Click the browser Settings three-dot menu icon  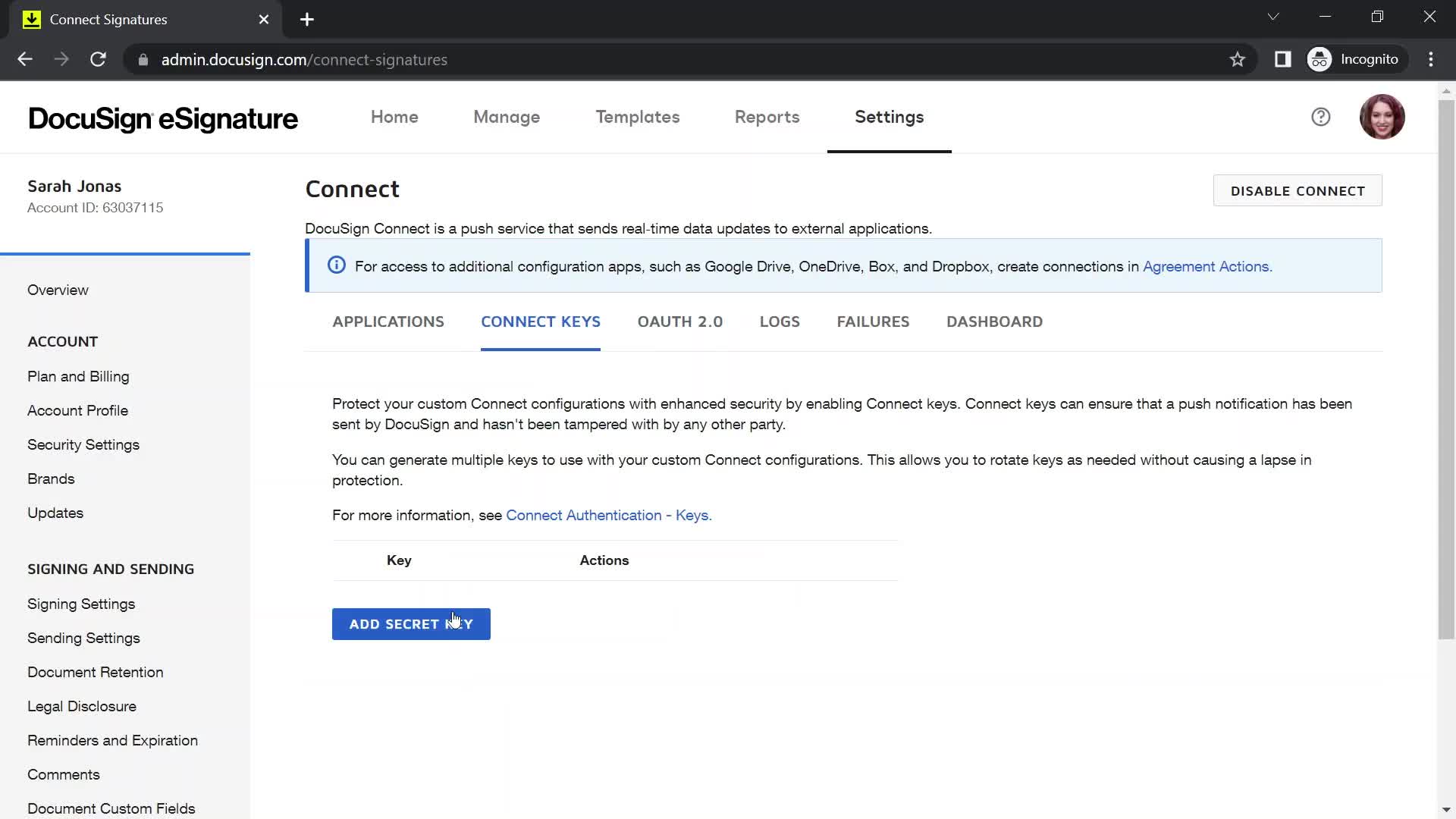pyautogui.click(x=1430, y=58)
